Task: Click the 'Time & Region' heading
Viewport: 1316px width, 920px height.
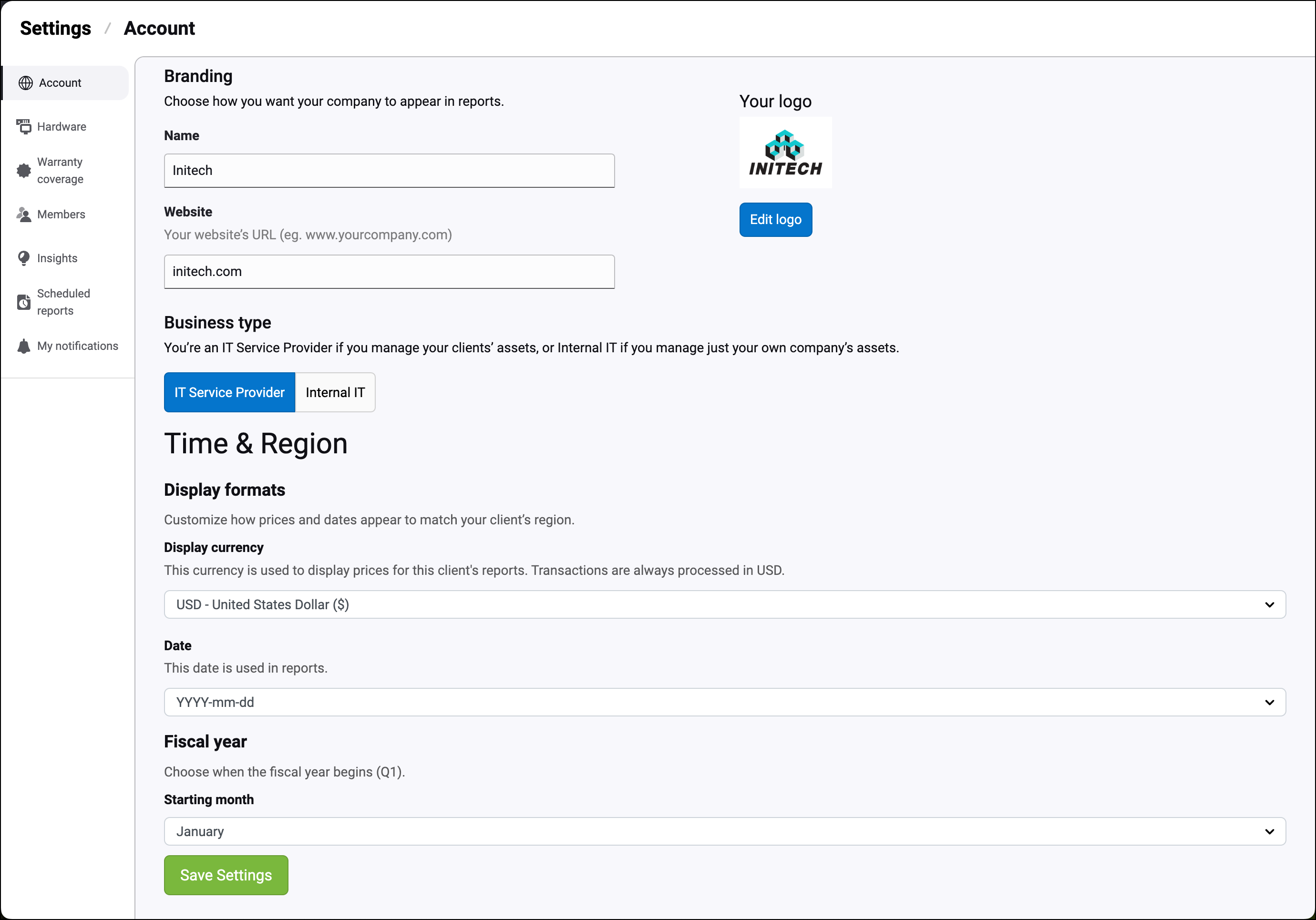Action: 256,444
